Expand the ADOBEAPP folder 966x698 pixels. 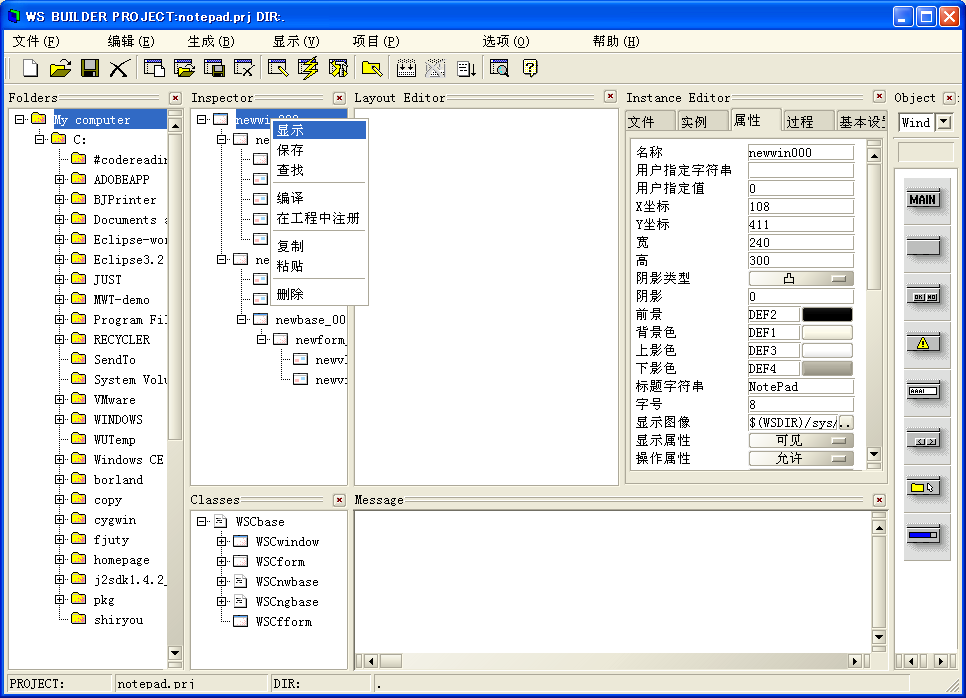point(59,179)
